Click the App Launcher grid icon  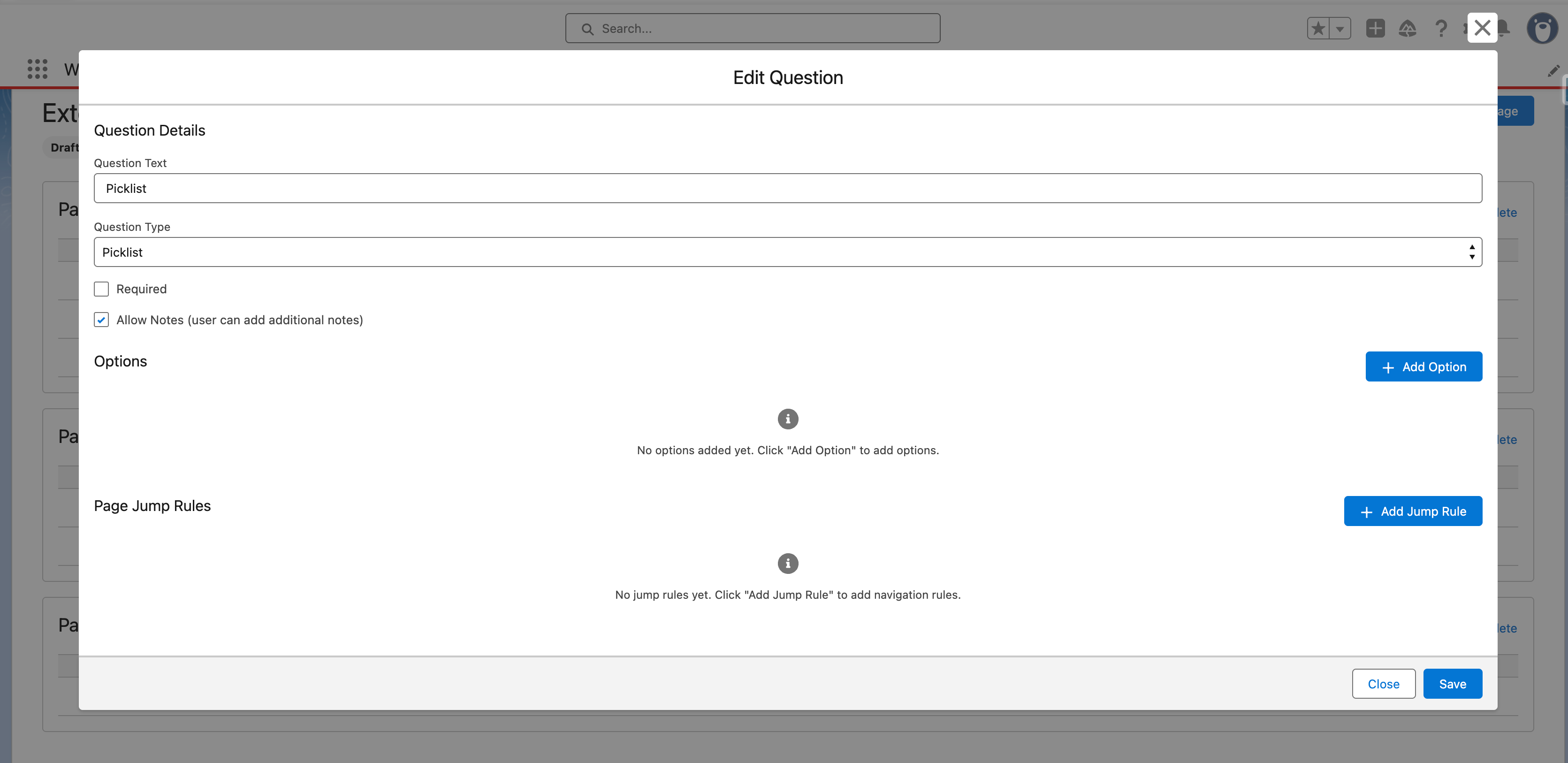37,69
